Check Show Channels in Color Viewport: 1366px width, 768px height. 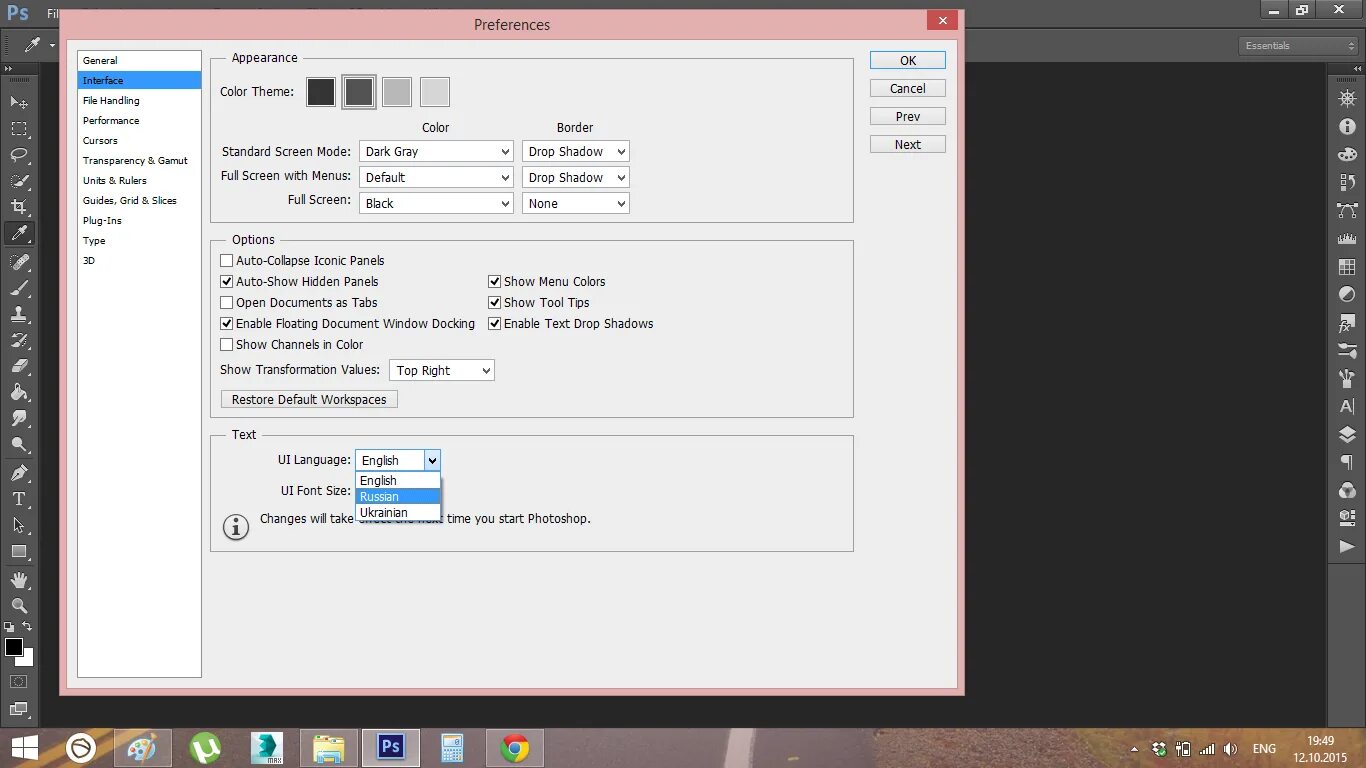pos(226,344)
